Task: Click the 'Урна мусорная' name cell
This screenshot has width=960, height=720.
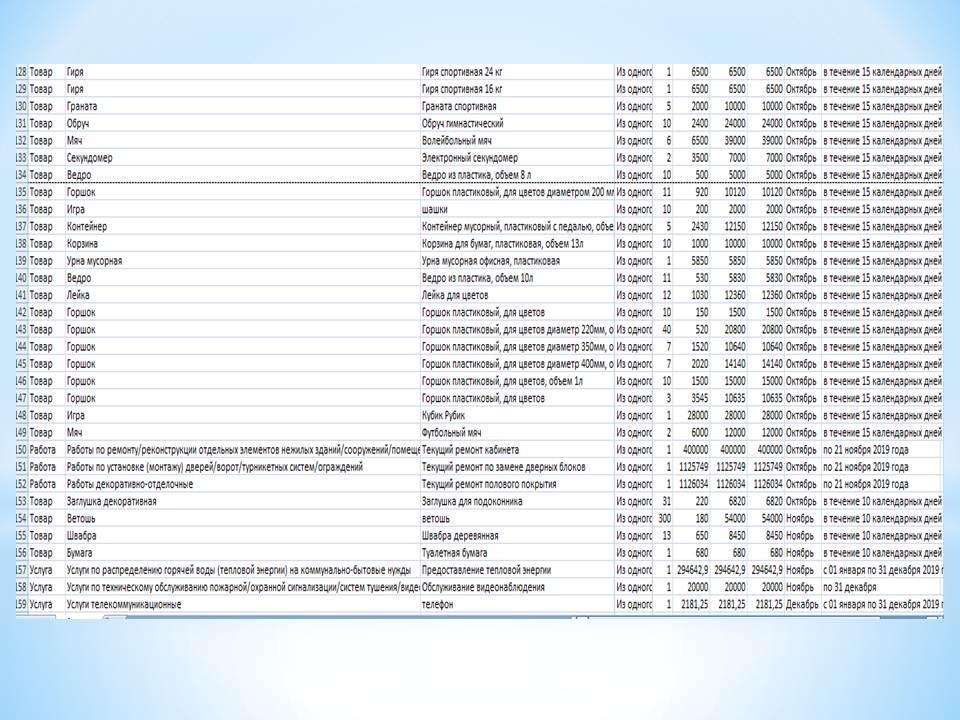Action: tap(242, 260)
